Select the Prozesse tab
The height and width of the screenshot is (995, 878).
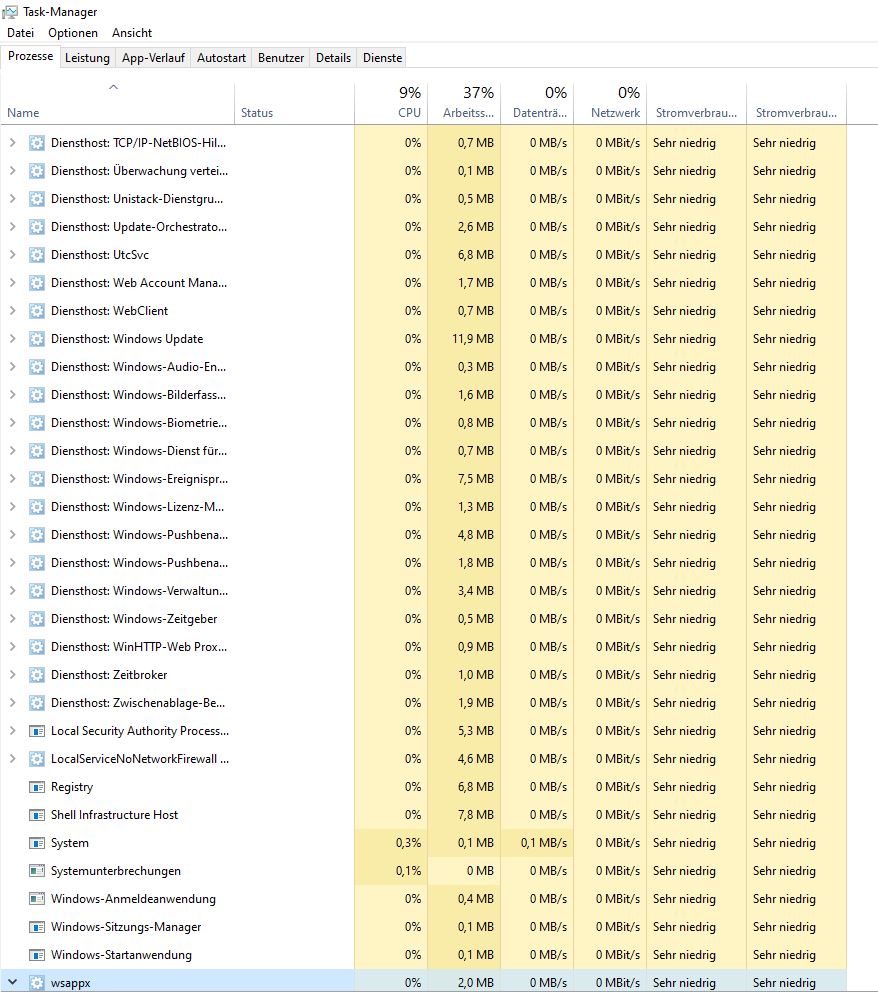tap(30, 56)
